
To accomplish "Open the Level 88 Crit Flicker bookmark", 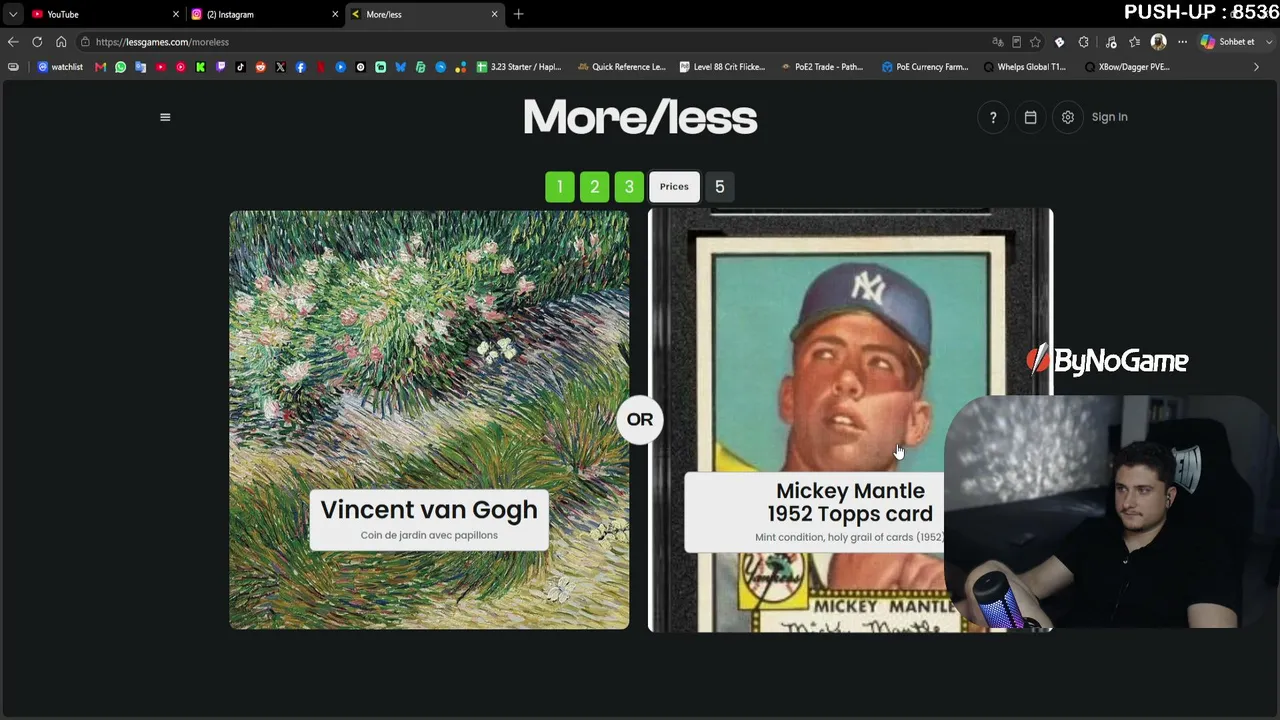I will [x=722, y=67].
